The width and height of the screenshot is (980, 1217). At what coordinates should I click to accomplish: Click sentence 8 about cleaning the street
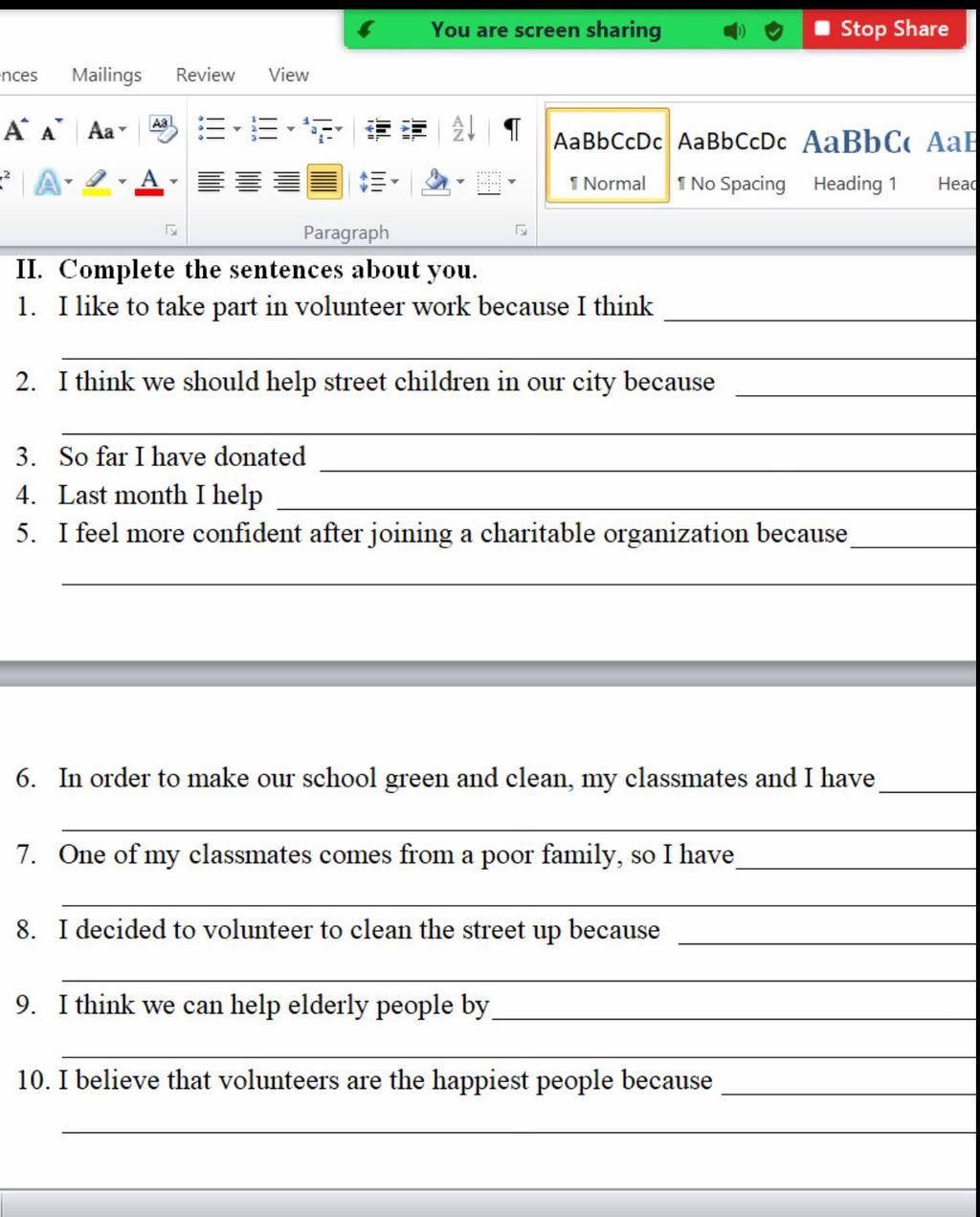point(359,929)
